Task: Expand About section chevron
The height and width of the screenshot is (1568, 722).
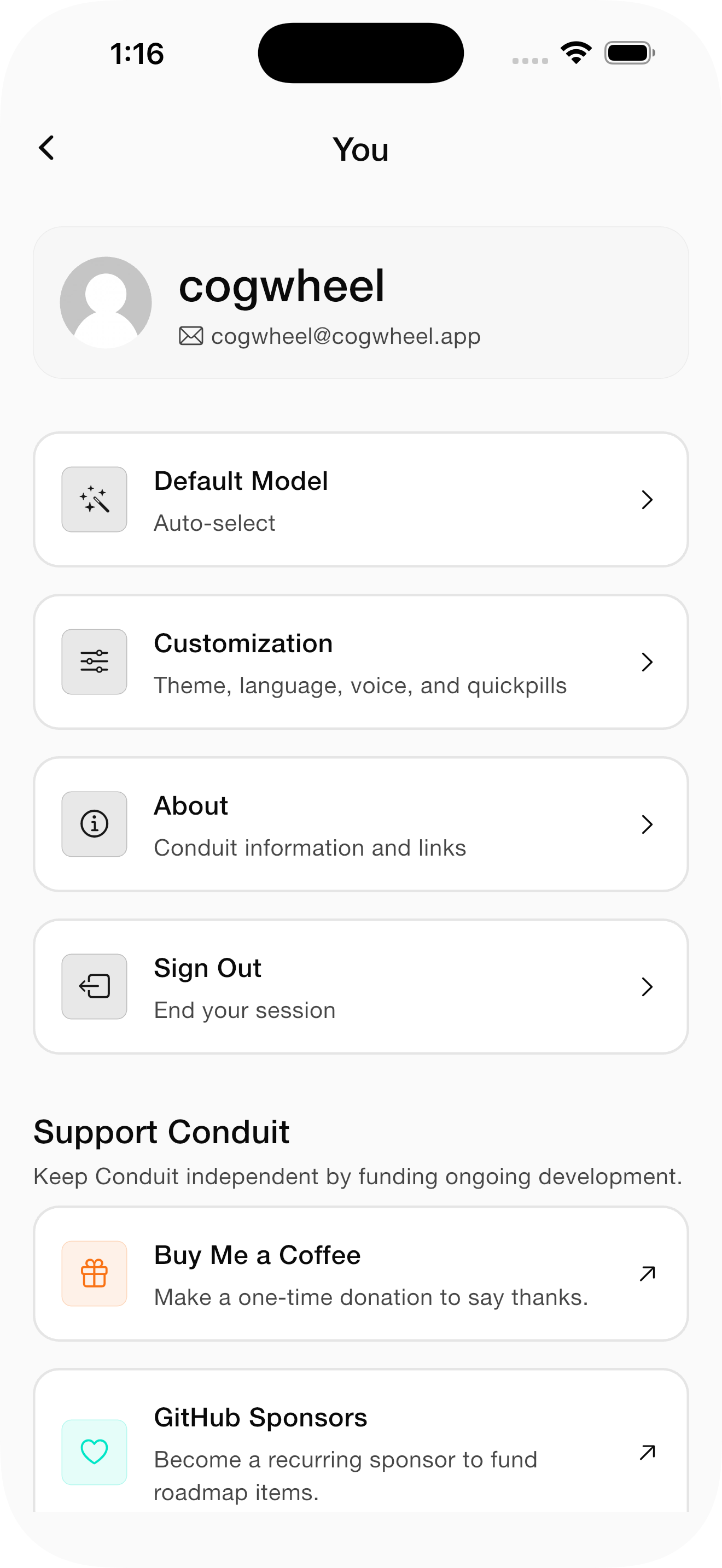Action: (647, 824)
